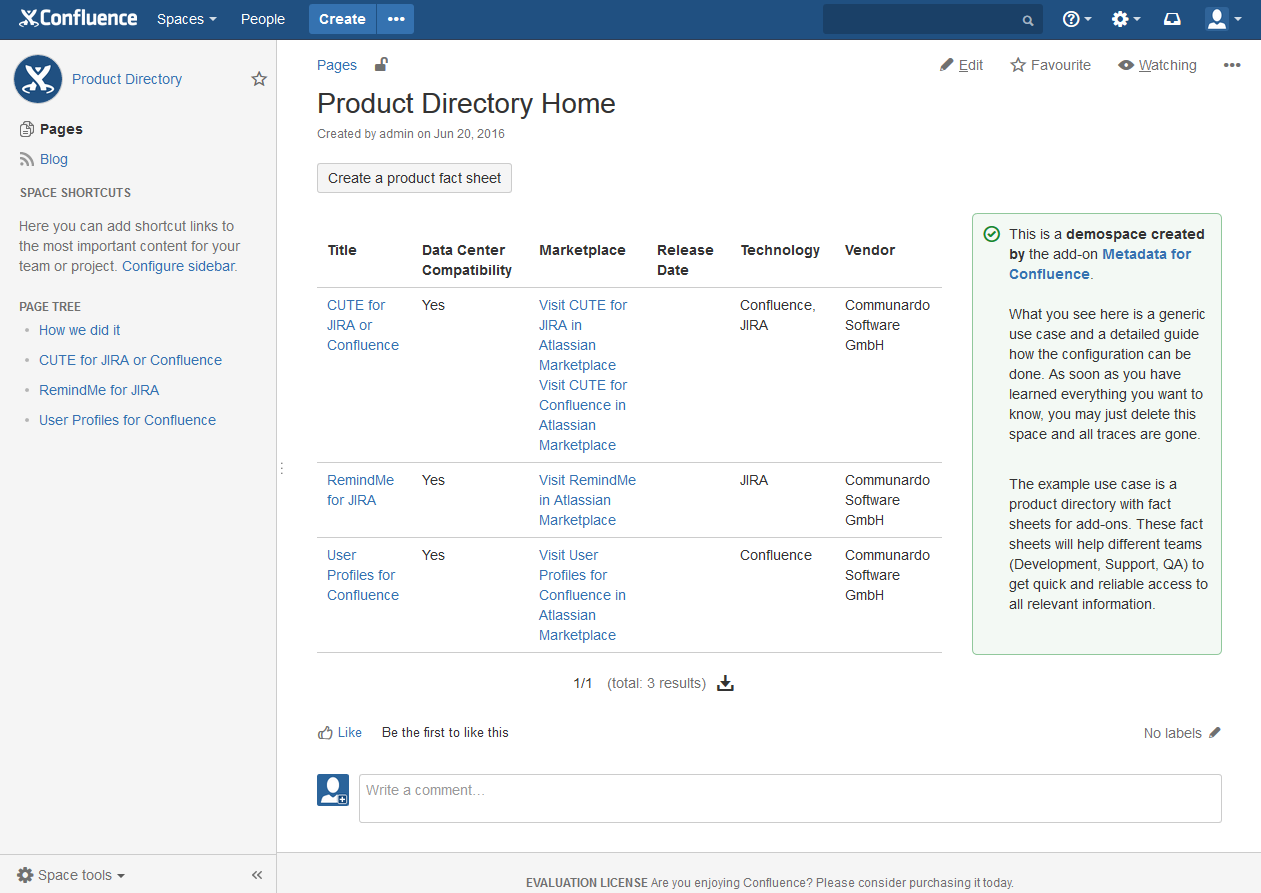This screenshot has width=1261, height=893.
Task: Click the edit labels pencil icon
Action: pos(1215,733)
